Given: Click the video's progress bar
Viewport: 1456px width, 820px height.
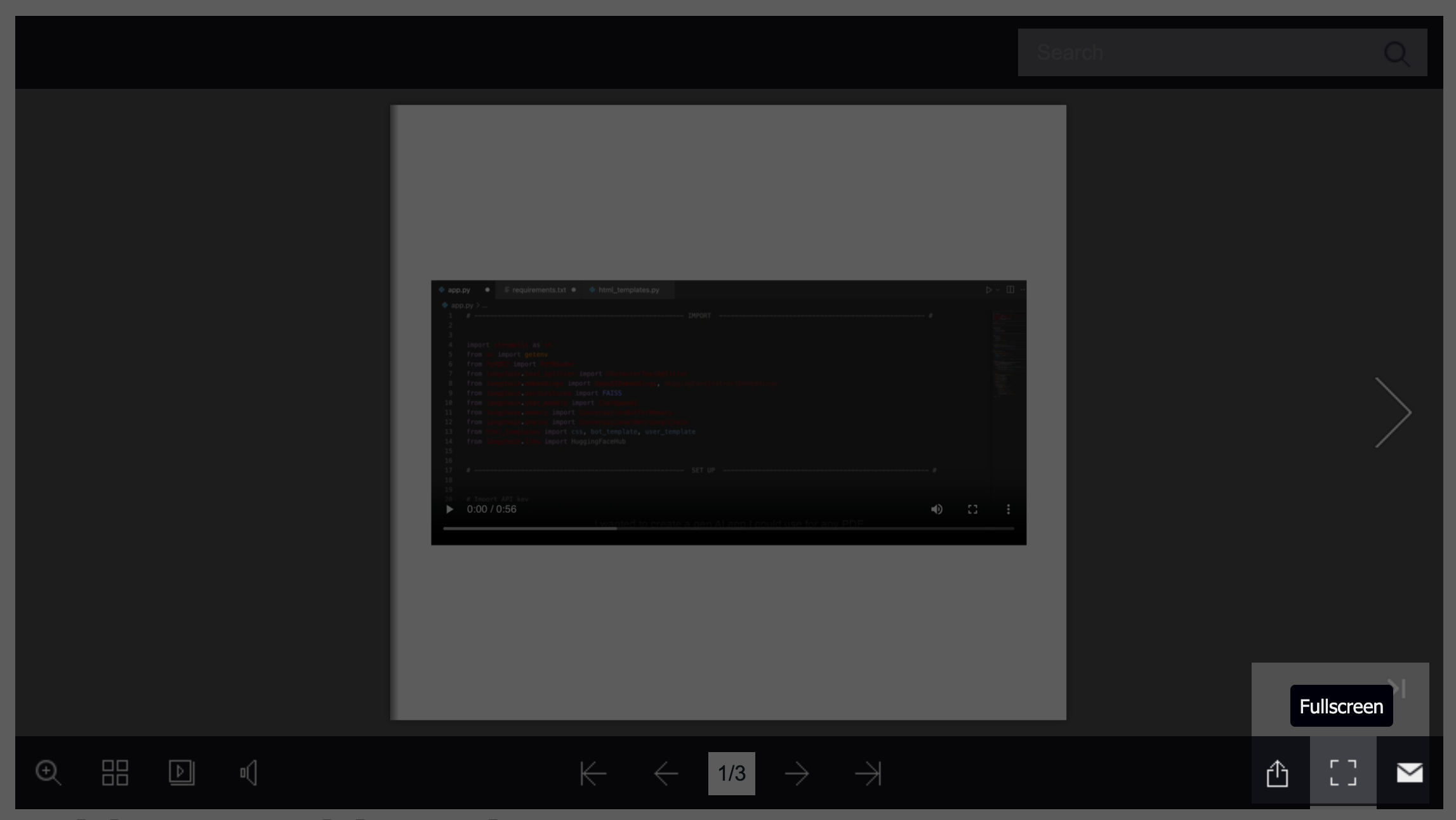Looking at the screenshot, I should click(729, 528).
